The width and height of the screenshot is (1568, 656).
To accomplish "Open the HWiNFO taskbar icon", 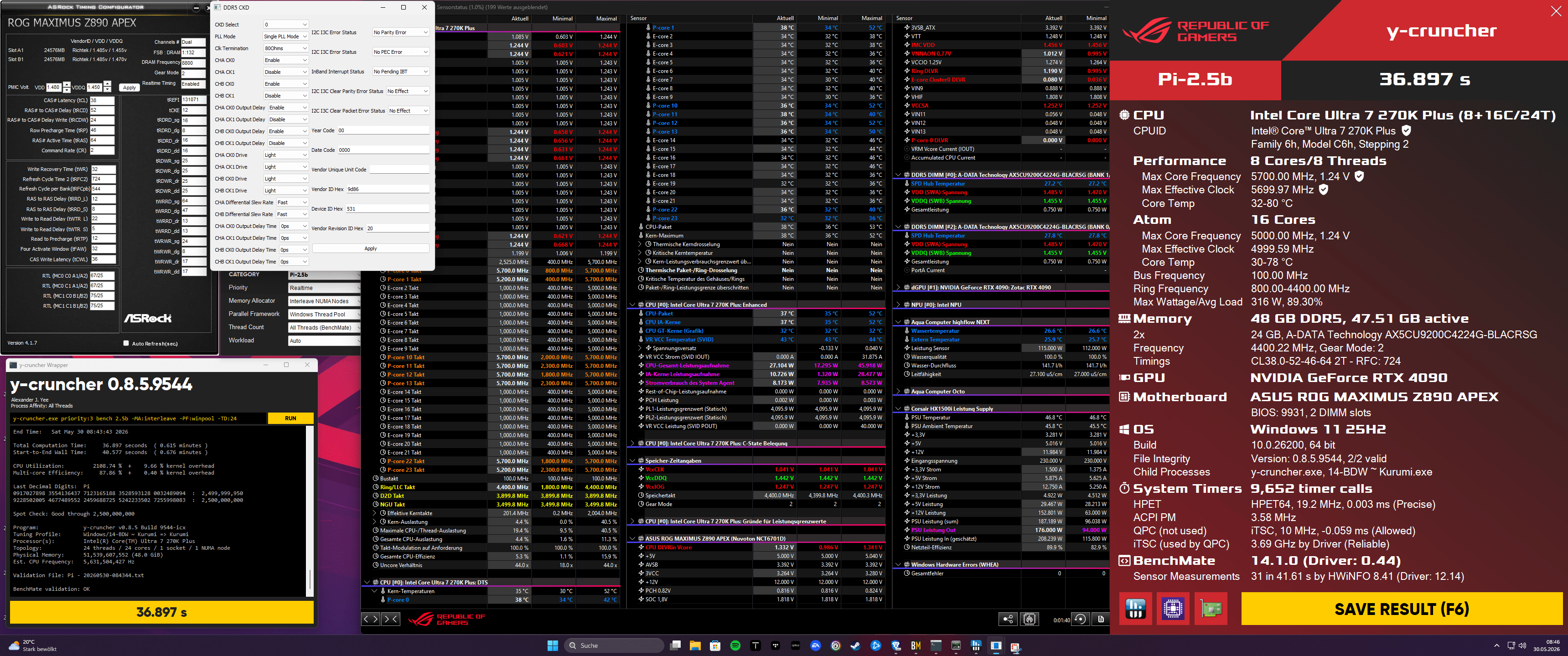I will pos(976,646).
